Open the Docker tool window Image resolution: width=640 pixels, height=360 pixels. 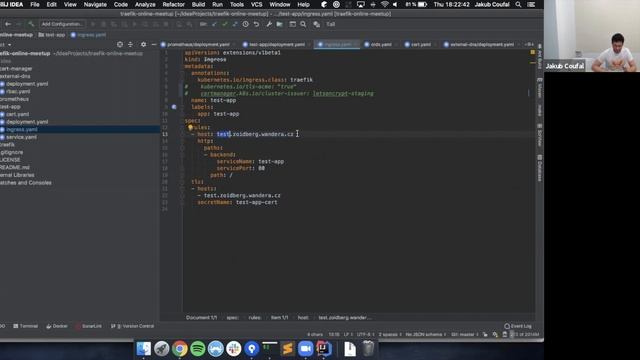click(57, 326)
